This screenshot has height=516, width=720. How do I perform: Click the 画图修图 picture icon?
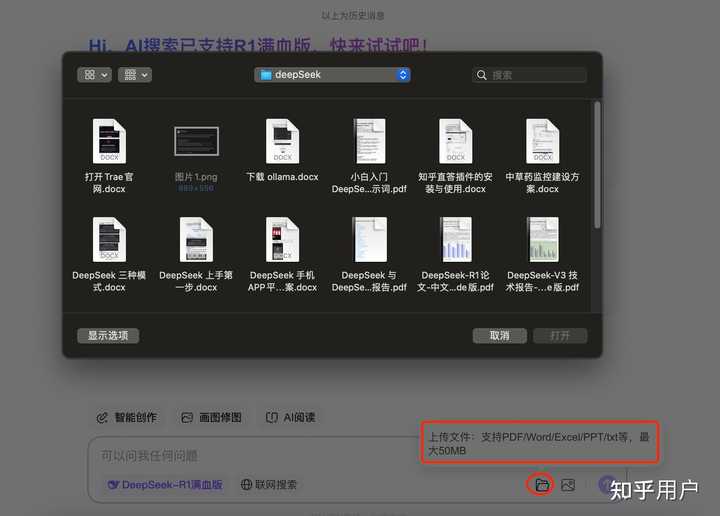point(187,418)
